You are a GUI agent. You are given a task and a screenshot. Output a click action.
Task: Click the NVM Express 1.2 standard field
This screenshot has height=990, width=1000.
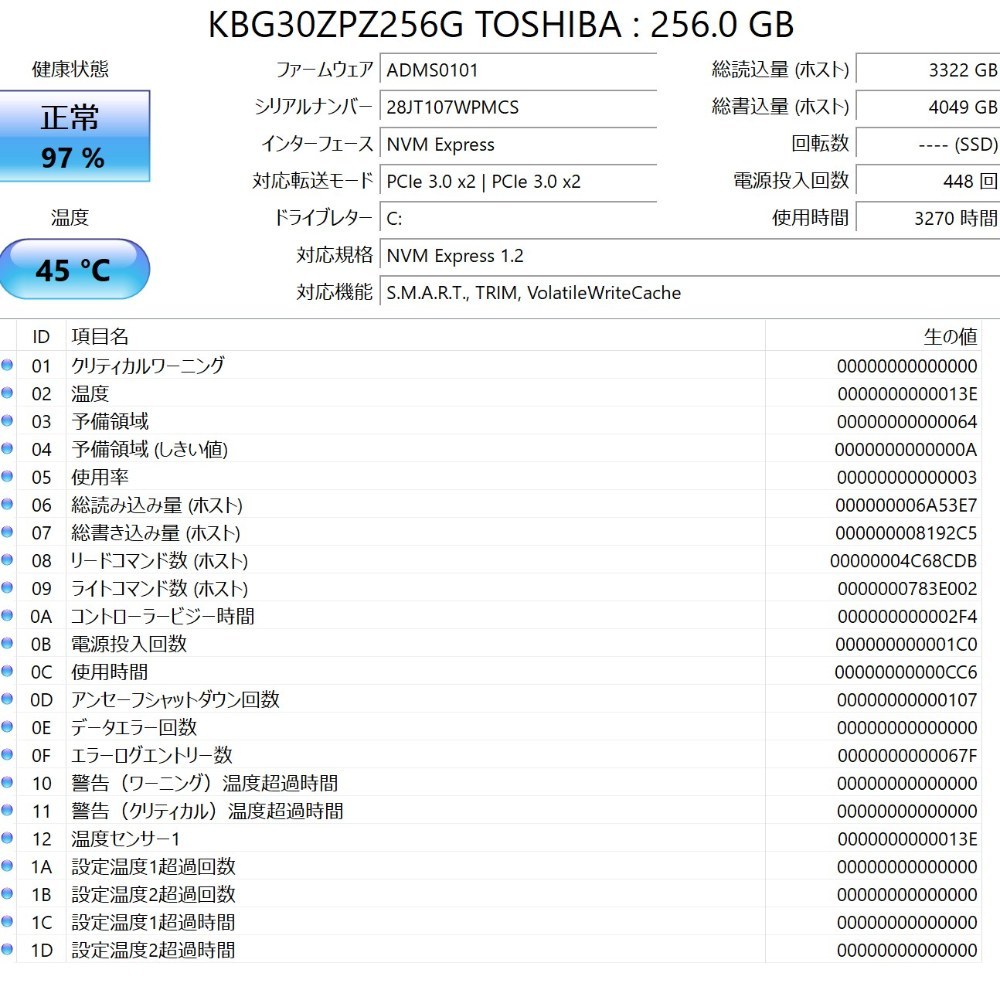tap(690, 255)
